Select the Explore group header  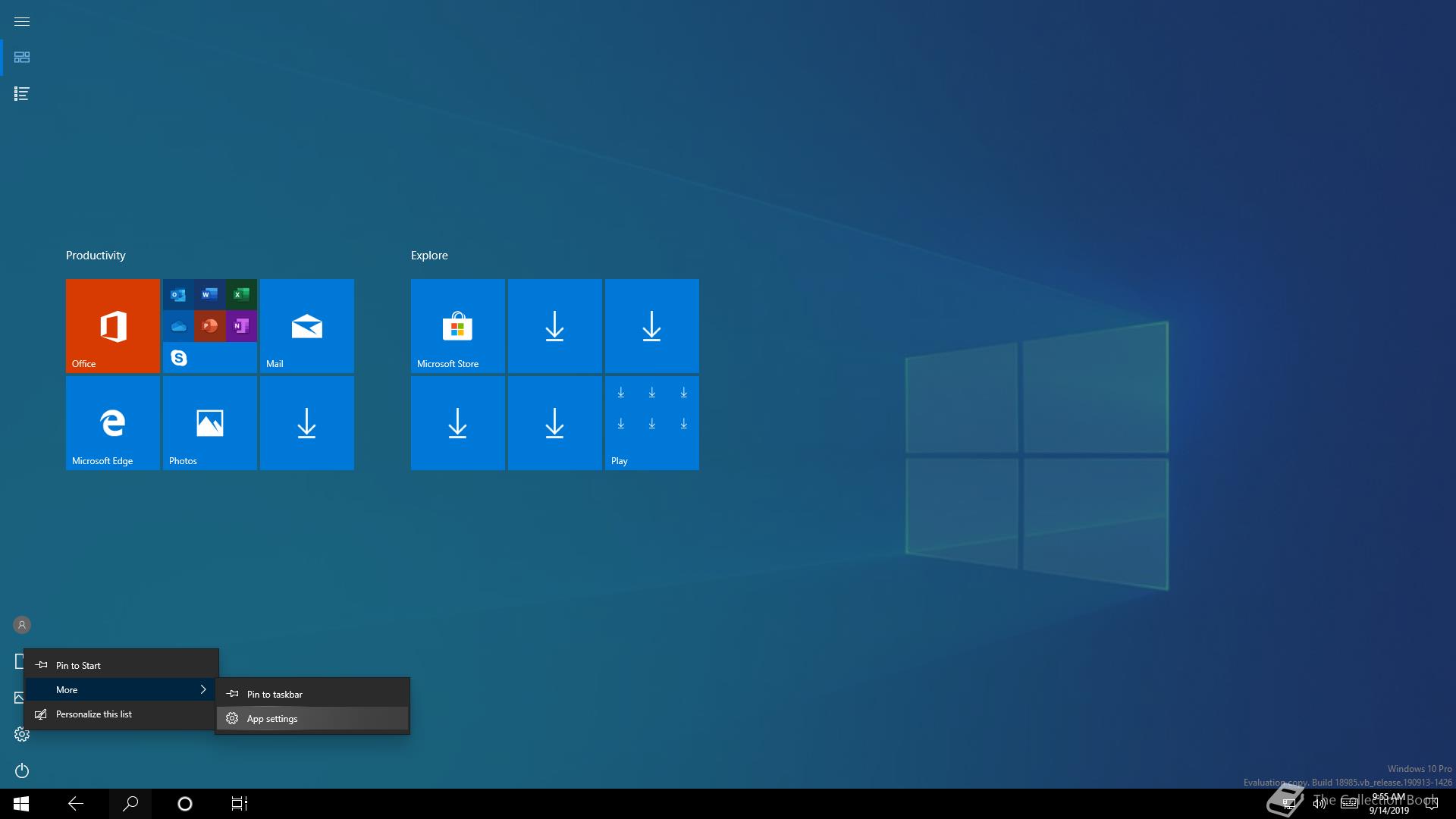click(x=429, y=256)
